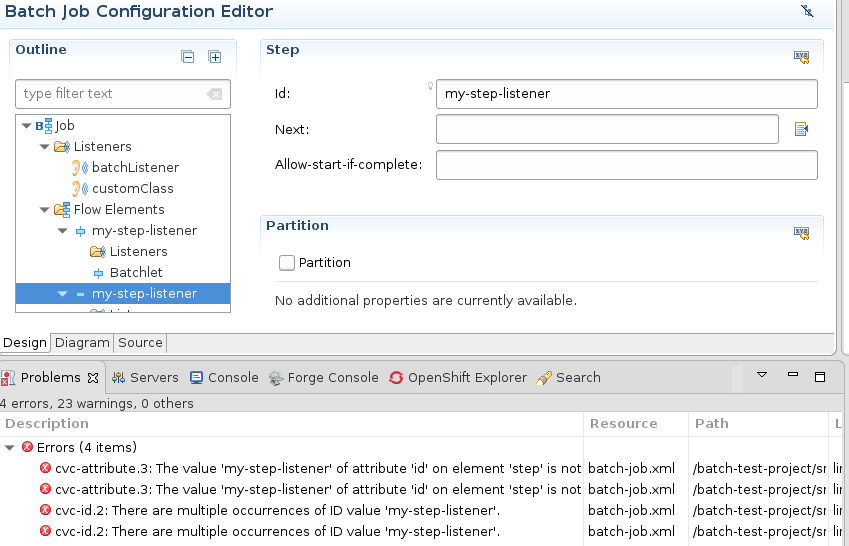
Task: Select the batchListener listener node
Action: [135, 168]
